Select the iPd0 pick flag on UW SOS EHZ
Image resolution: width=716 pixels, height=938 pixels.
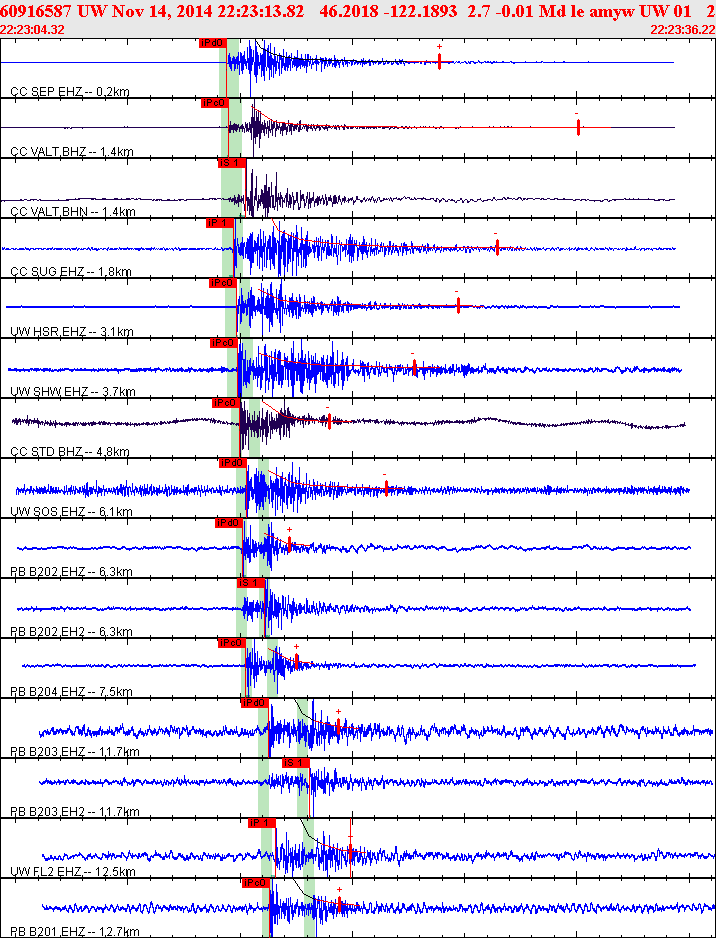232,462
